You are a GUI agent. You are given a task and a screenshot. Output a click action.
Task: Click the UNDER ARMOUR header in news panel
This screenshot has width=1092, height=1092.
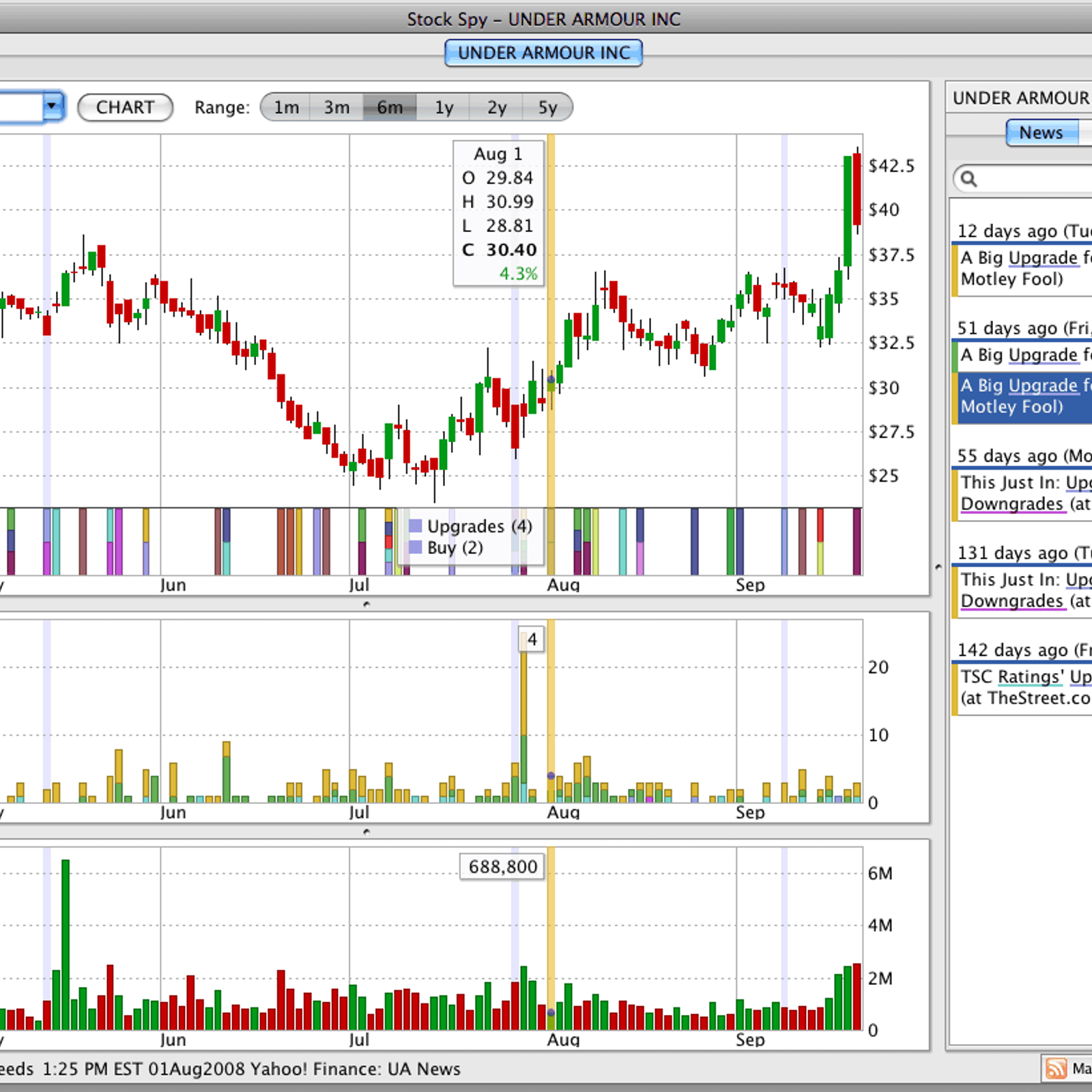[1021, 98]
